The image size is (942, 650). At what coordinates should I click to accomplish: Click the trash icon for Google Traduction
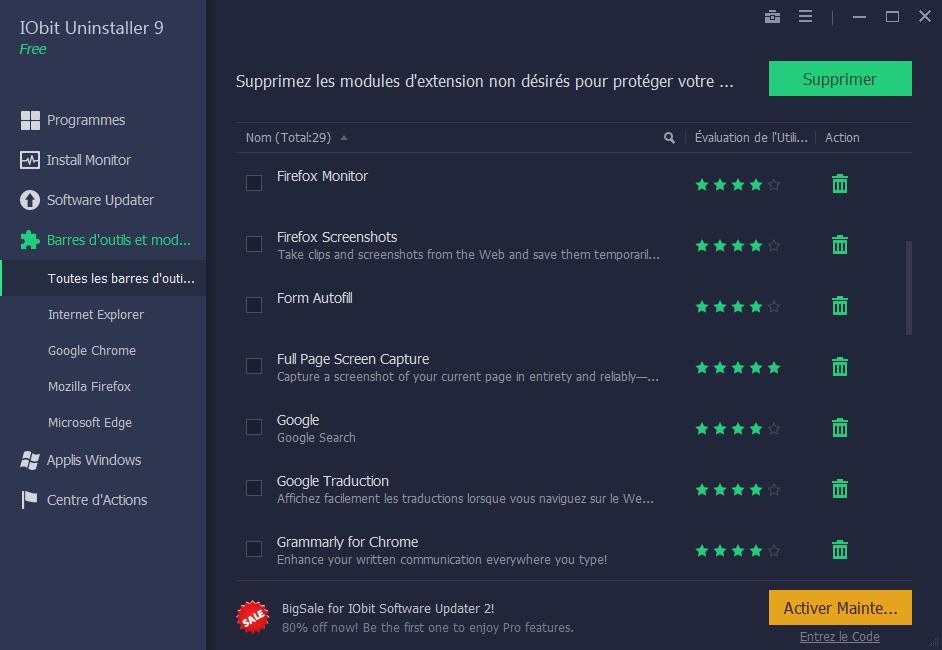pos(839,488)
